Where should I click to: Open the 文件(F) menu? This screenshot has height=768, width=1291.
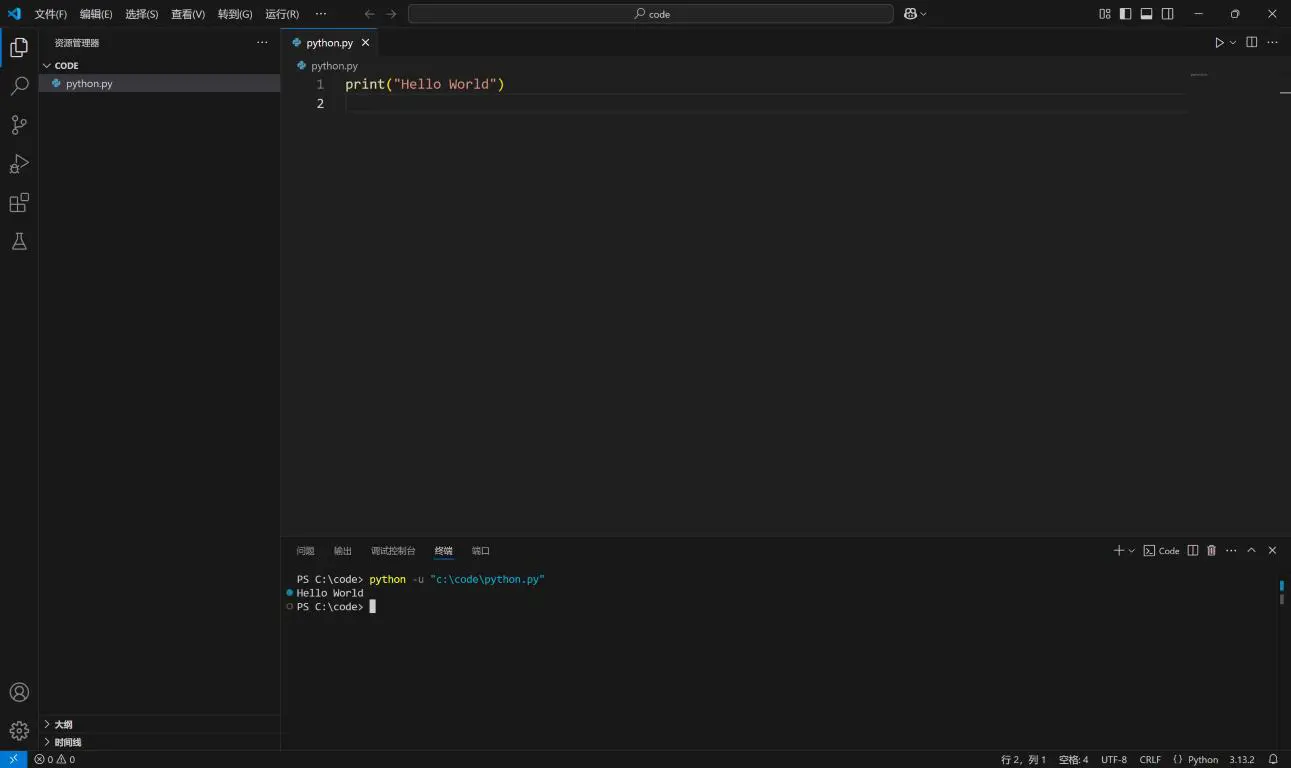pyautogui.click(x=50, y=14)
